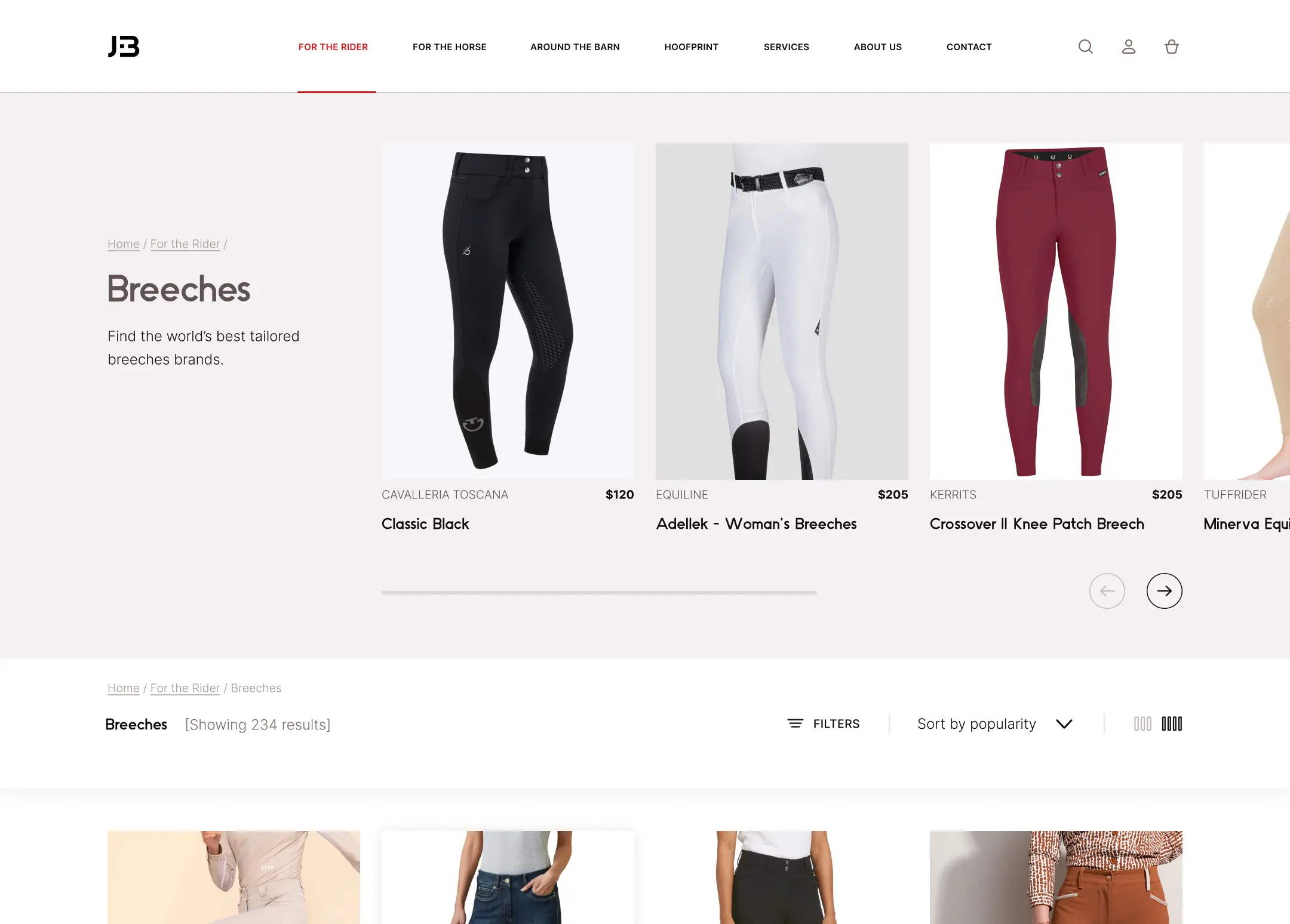Click the For the Rider breadcrumb link

tap(185, 243)
